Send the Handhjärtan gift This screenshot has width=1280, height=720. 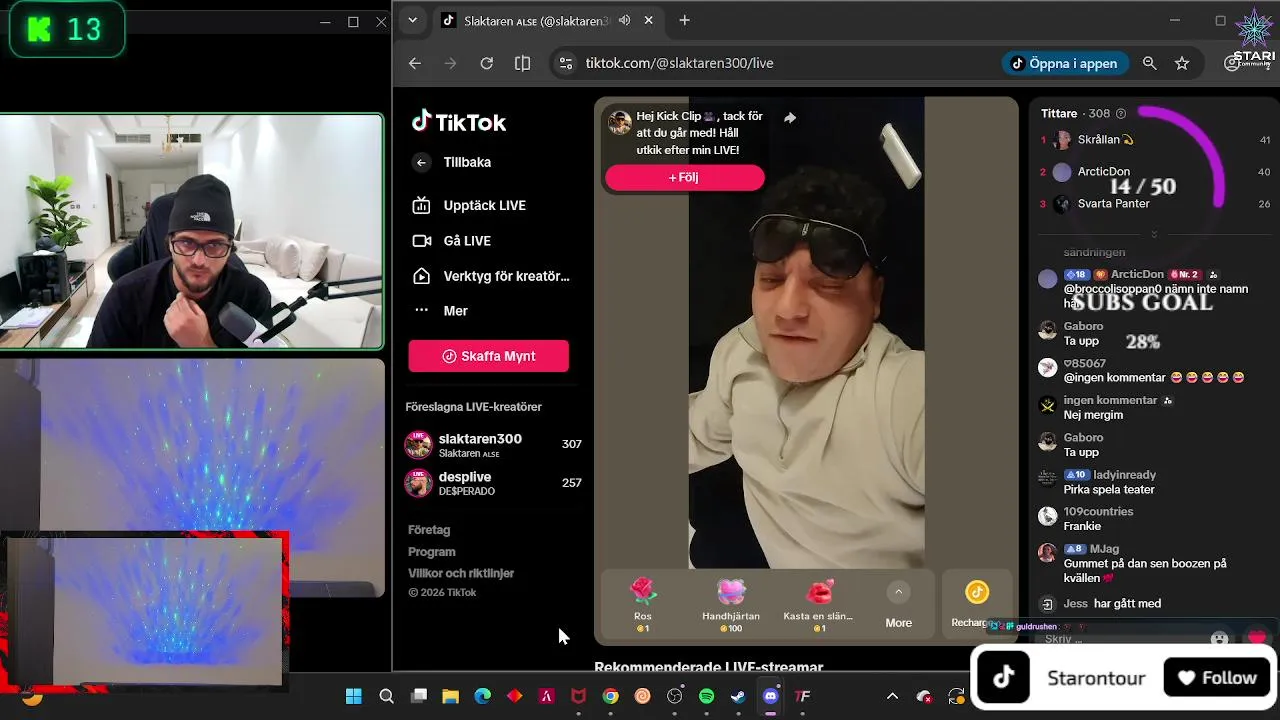coord(731,605)
